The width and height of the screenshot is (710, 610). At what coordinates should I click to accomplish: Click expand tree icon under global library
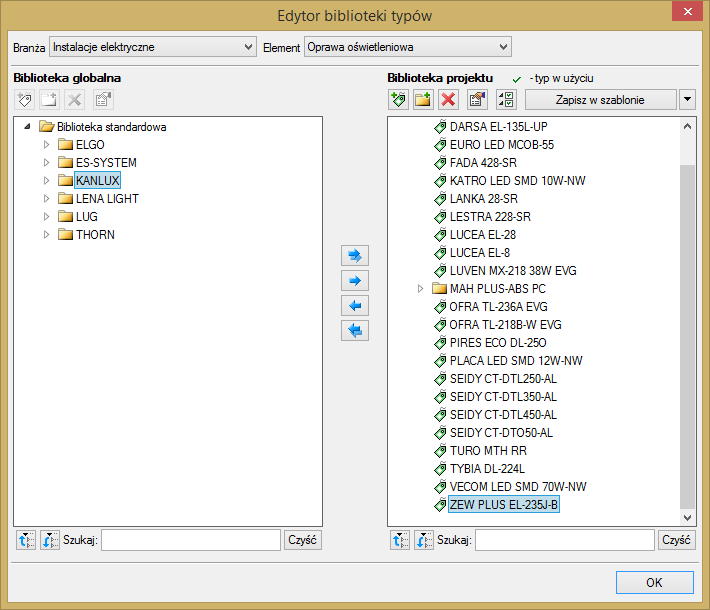point(26,540)
